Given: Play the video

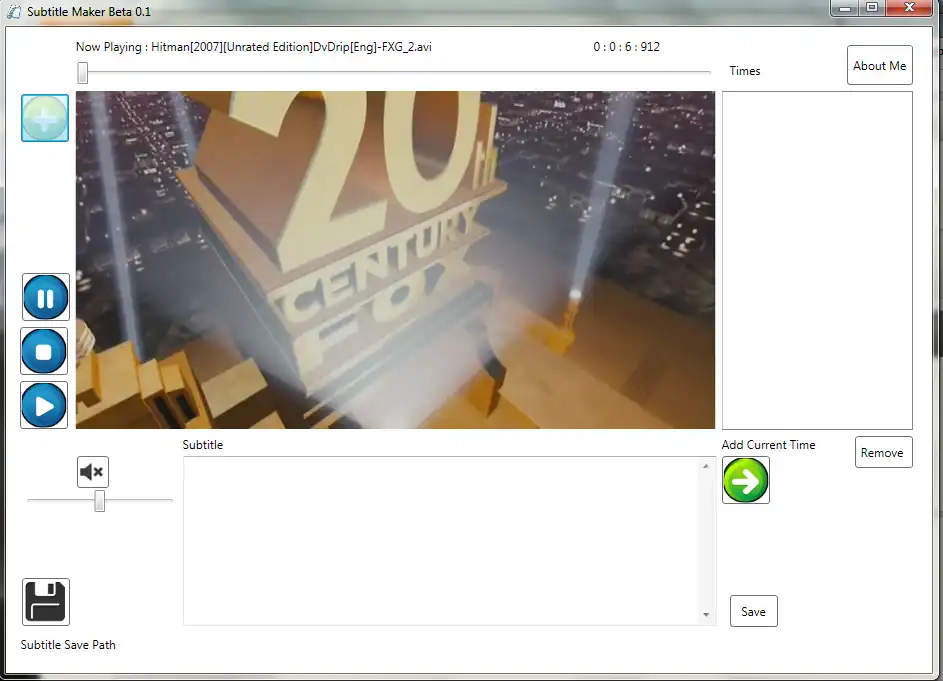Looking at the screenshot, I should point(44,405).
